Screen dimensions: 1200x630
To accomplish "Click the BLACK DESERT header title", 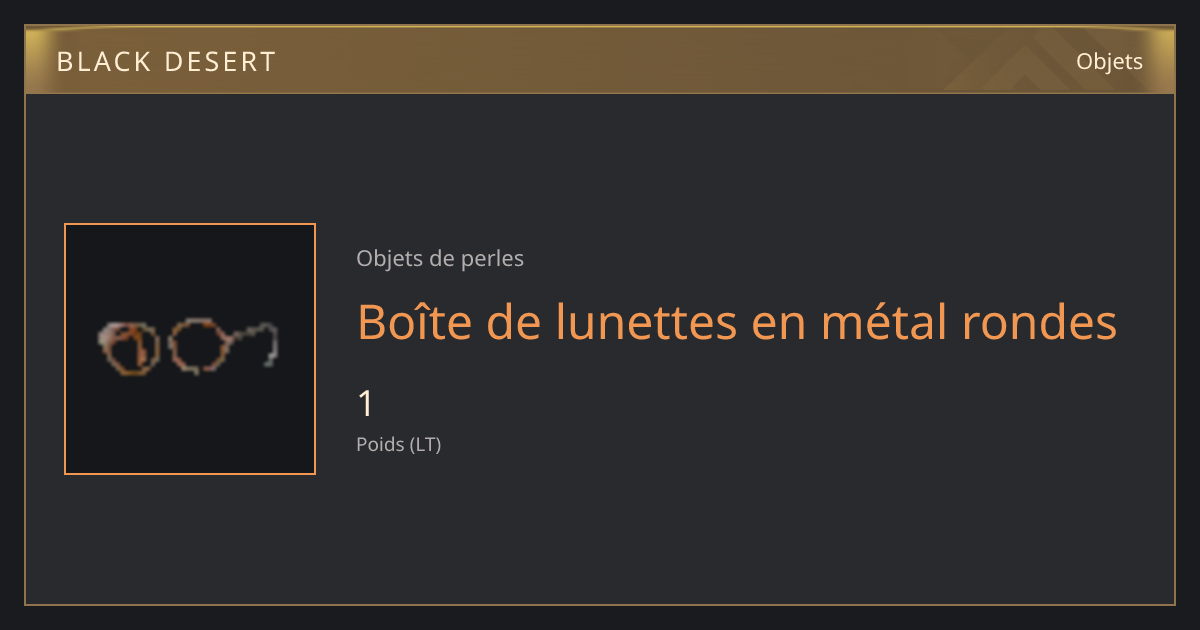I will [166, 62].
